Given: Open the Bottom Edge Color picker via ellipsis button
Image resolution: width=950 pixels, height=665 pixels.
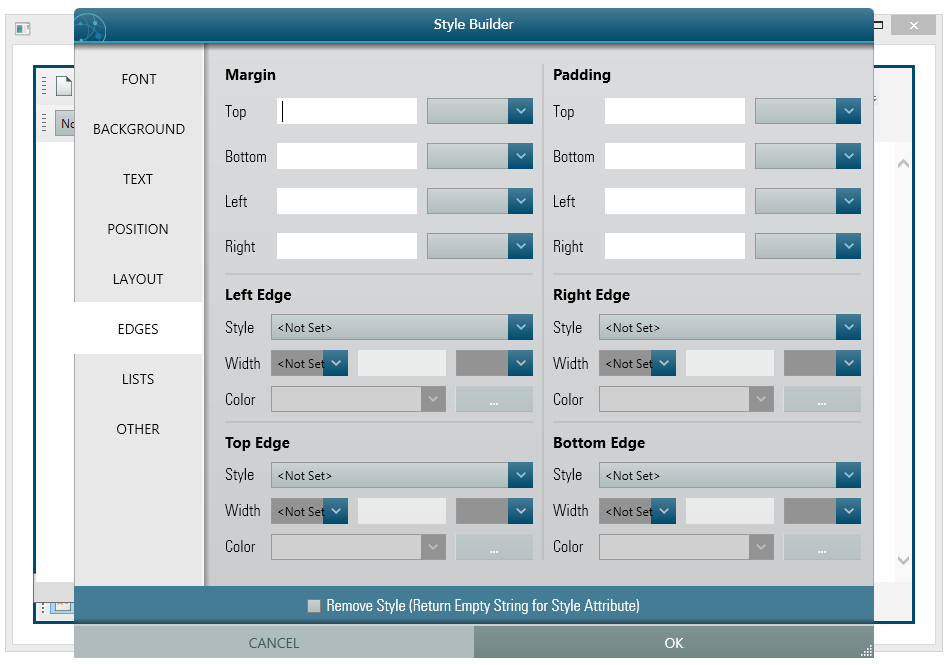Looking at the screenshot, I should [x=822, y=547].
